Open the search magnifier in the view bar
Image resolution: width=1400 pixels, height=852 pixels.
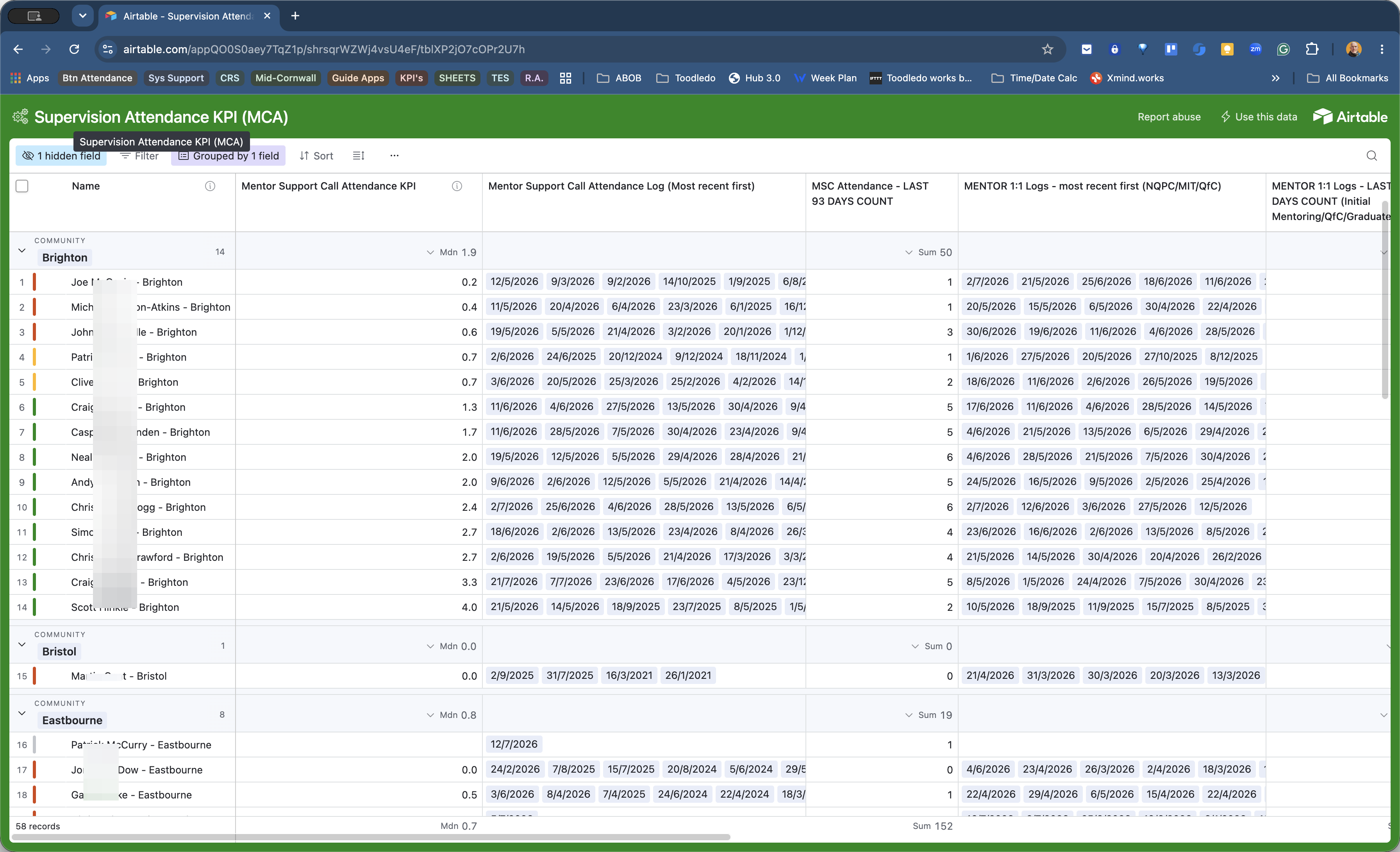pyautogui.click(x=1371, y=156)
